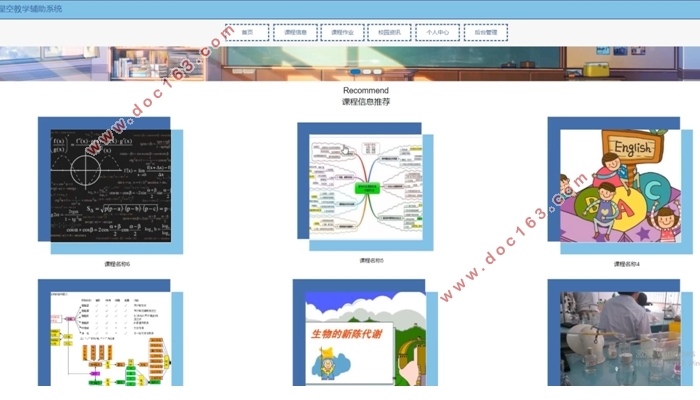Open the 后台管理 menu item

click(x=486, y=33)
